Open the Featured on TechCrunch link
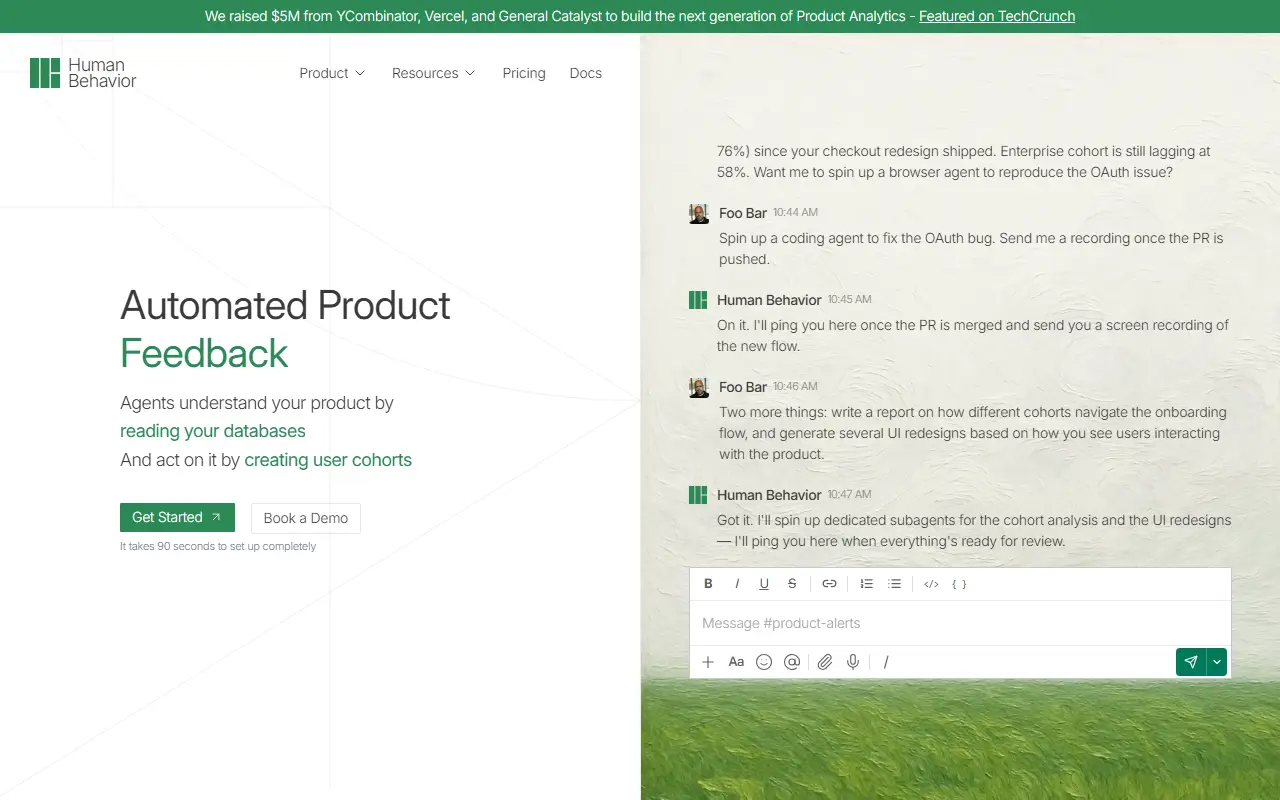Viewport: 1280px width, 800px height. (x=997, y=16)
